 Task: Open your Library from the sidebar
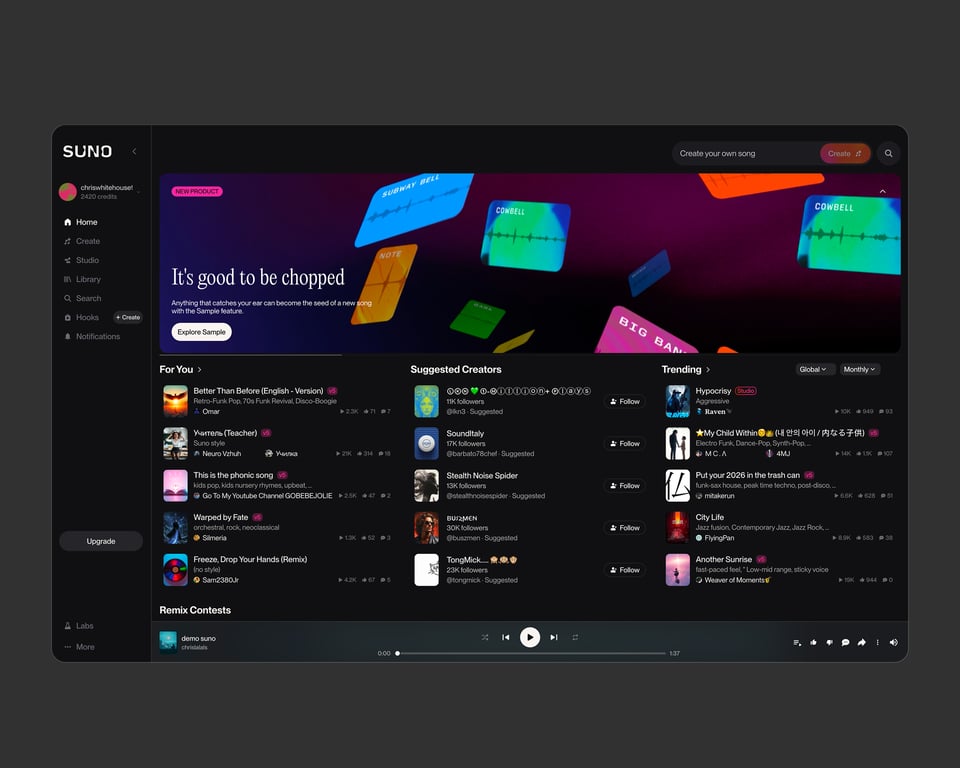[87, 279]
